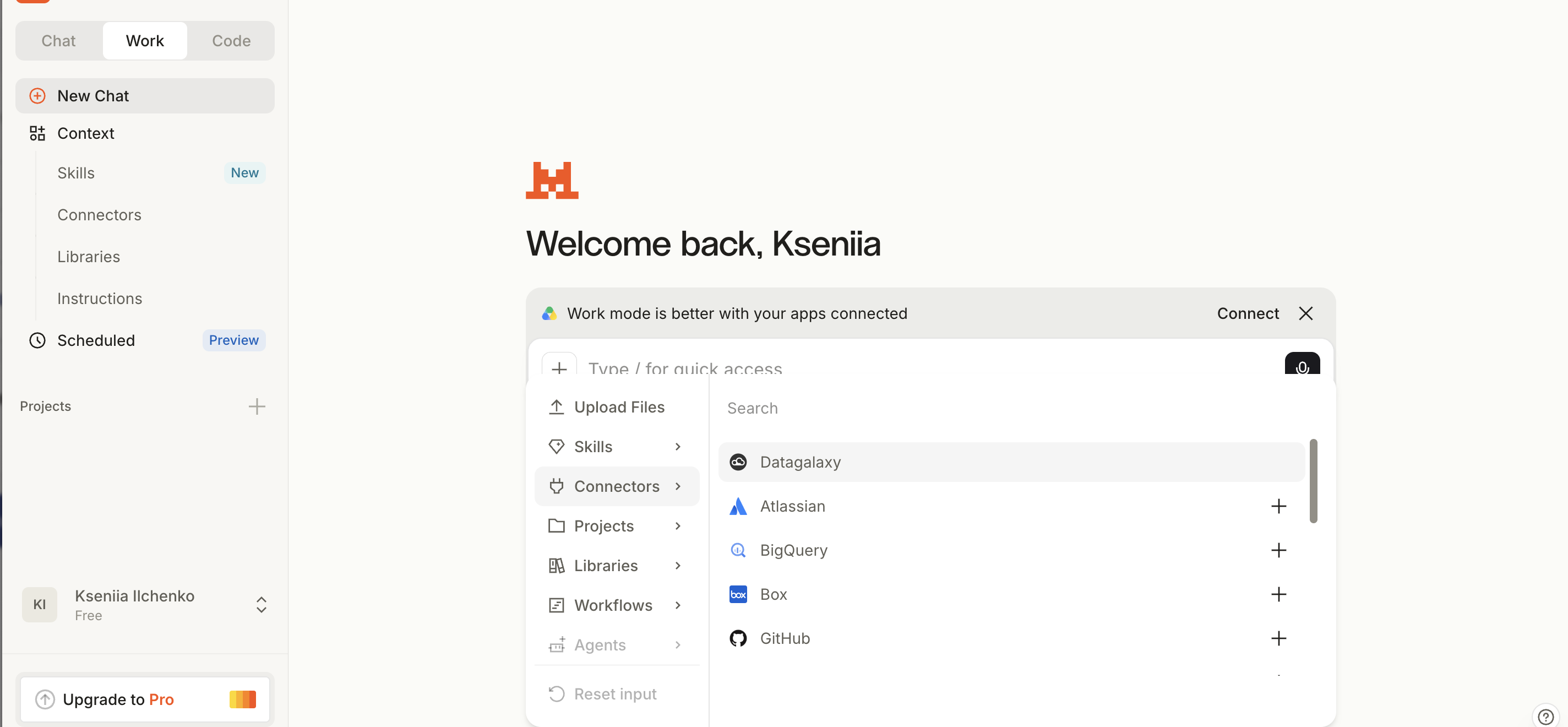Open the Workflows submenu

(x=617, y=605)
